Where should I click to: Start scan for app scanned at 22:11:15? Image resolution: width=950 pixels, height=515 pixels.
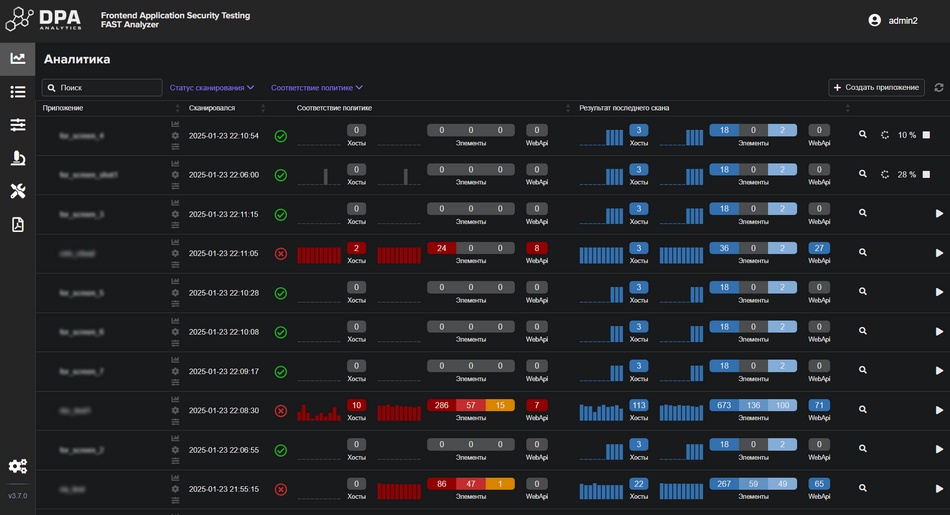(939, 214)
